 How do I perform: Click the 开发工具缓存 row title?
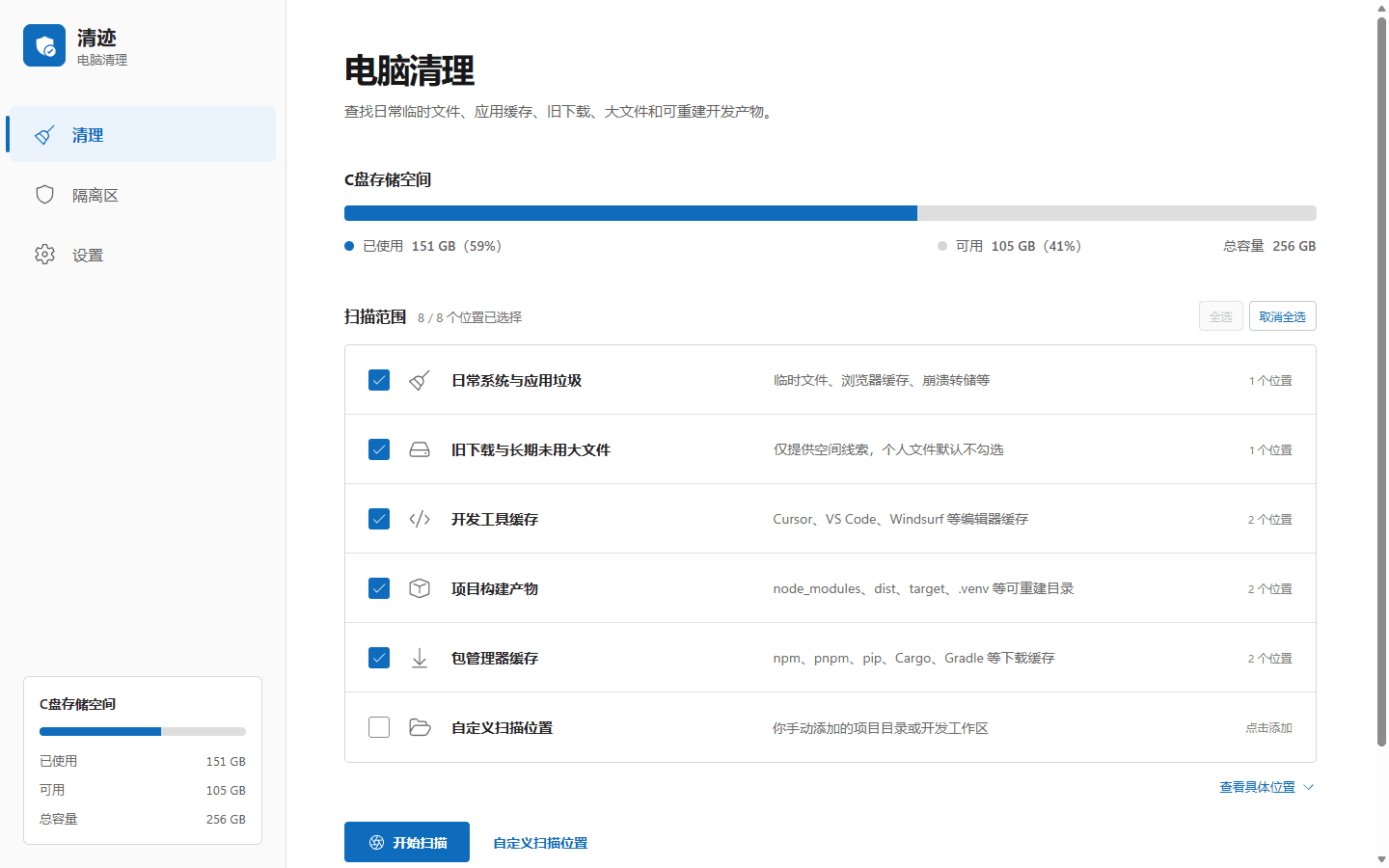(495, 519)
